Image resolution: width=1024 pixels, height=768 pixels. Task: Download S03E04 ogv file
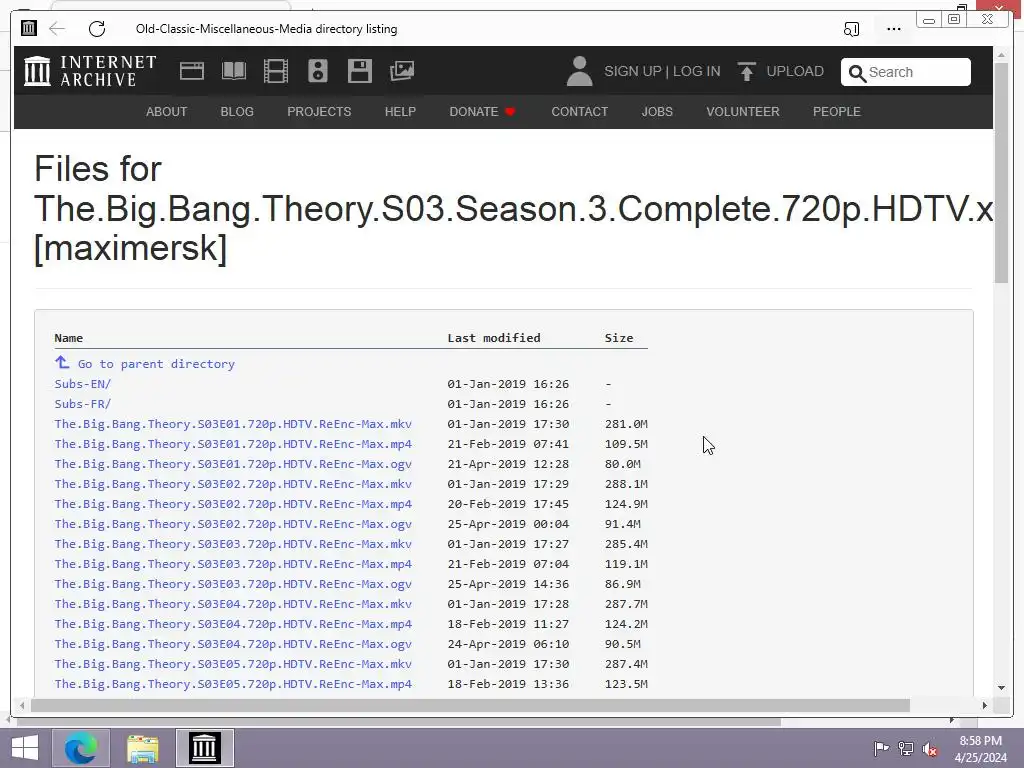tap(233, 644)
